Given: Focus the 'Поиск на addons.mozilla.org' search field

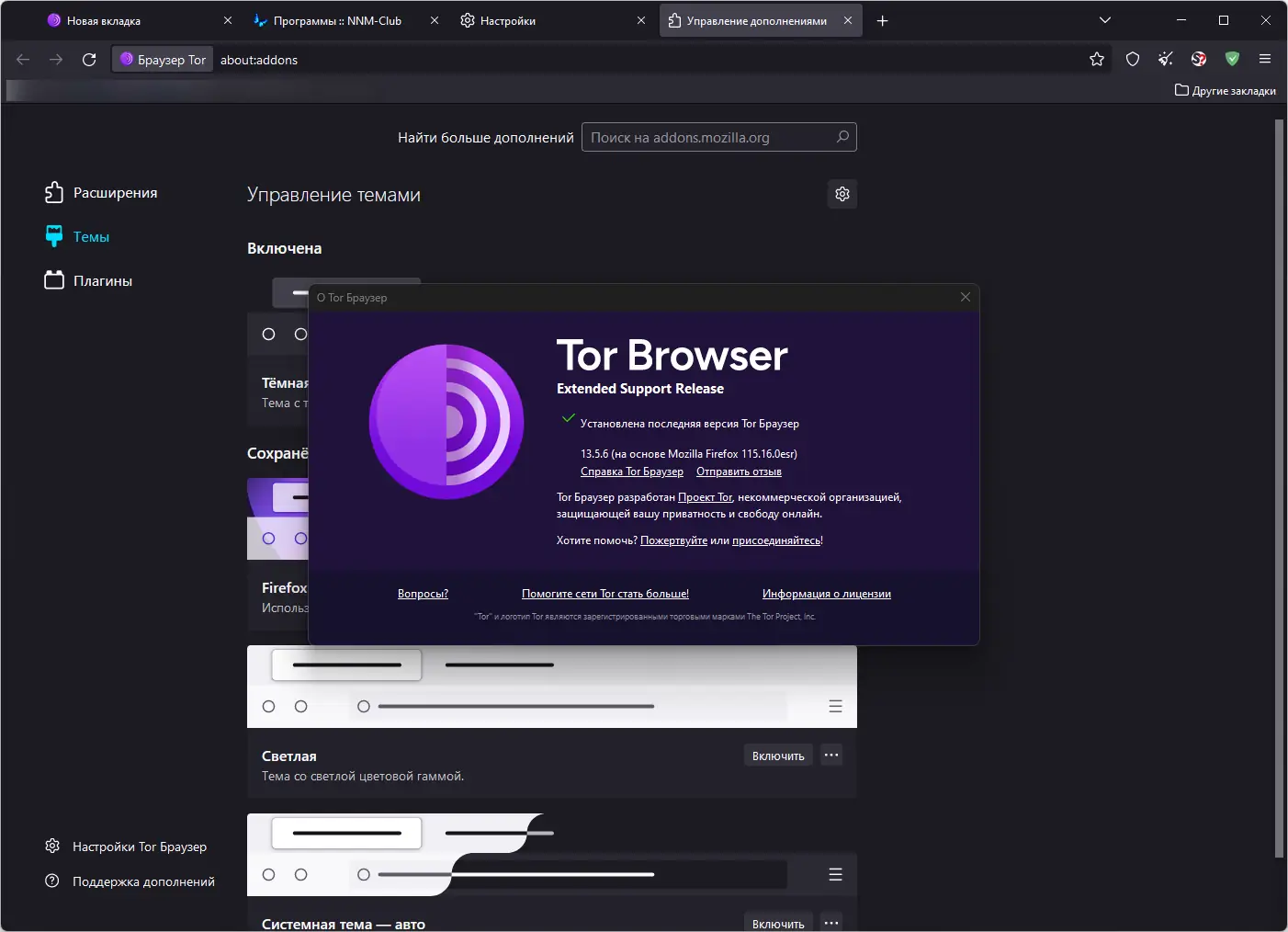Looking at the screenshot, I should coord(719,137).
